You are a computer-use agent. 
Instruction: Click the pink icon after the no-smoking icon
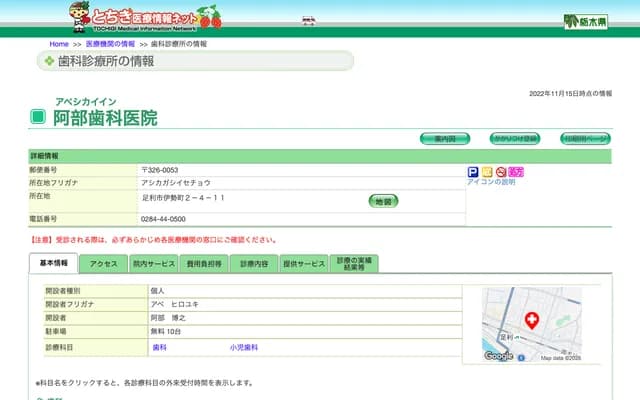[x=516, y=172]
